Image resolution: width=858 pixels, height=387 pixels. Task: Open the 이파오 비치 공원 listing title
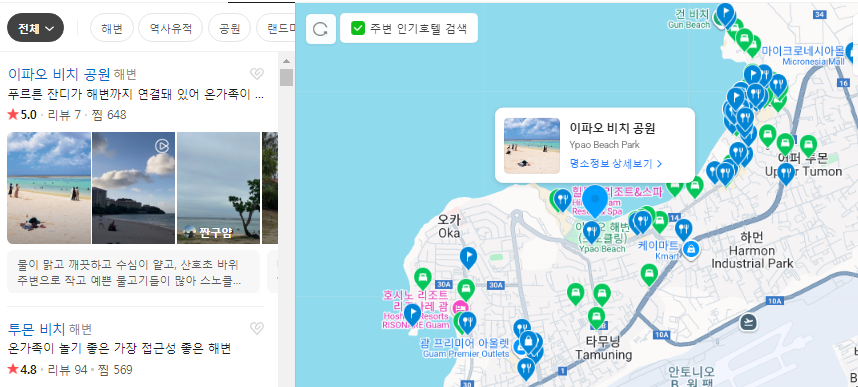click(x=59, y=74)
